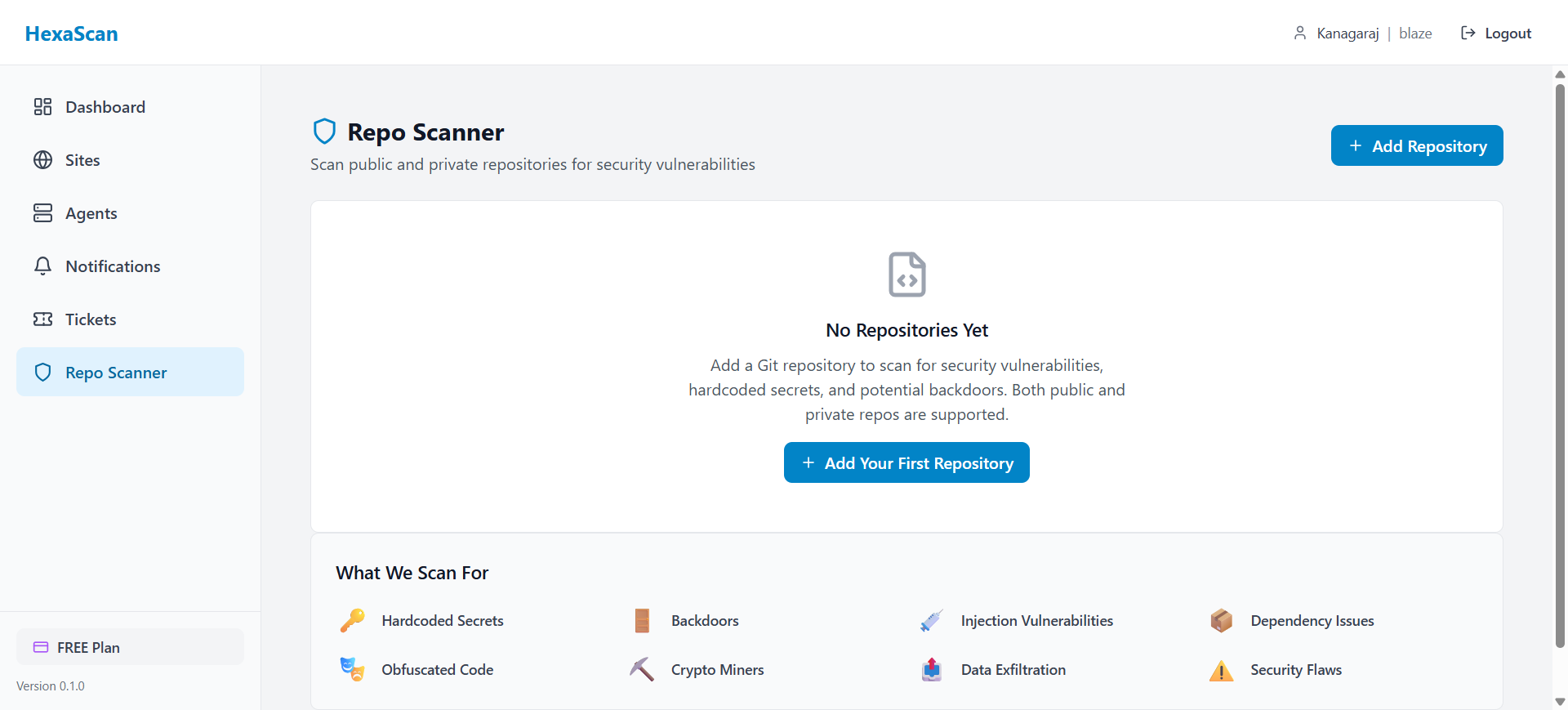Log out using the Logout button
This screenshot has width=1568, height=710.
click(1496, 33)
